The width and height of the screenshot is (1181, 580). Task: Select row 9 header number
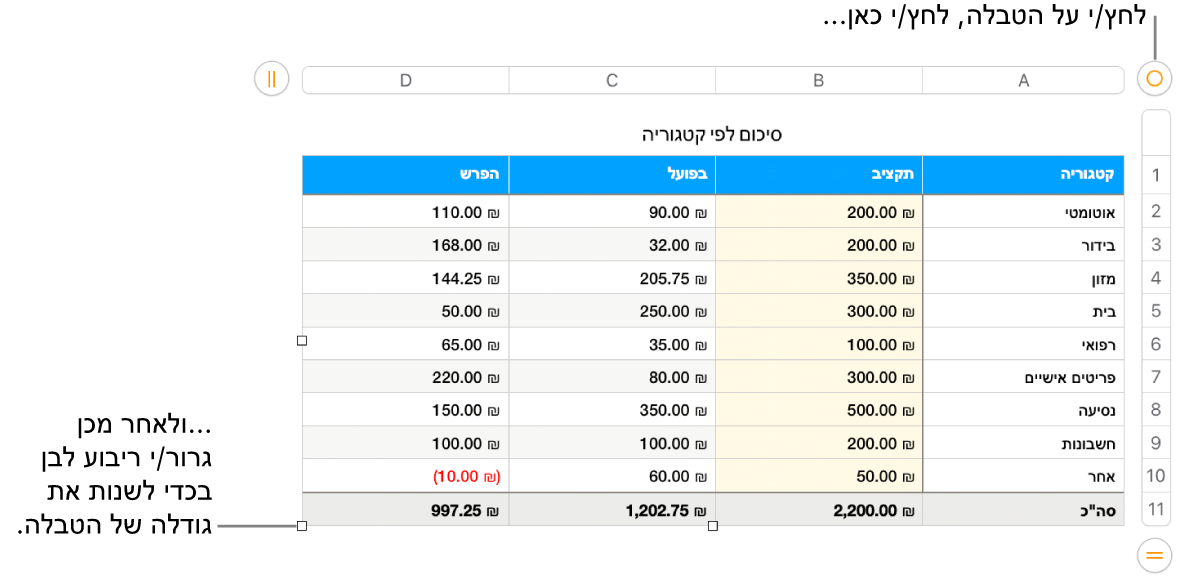1155,443
